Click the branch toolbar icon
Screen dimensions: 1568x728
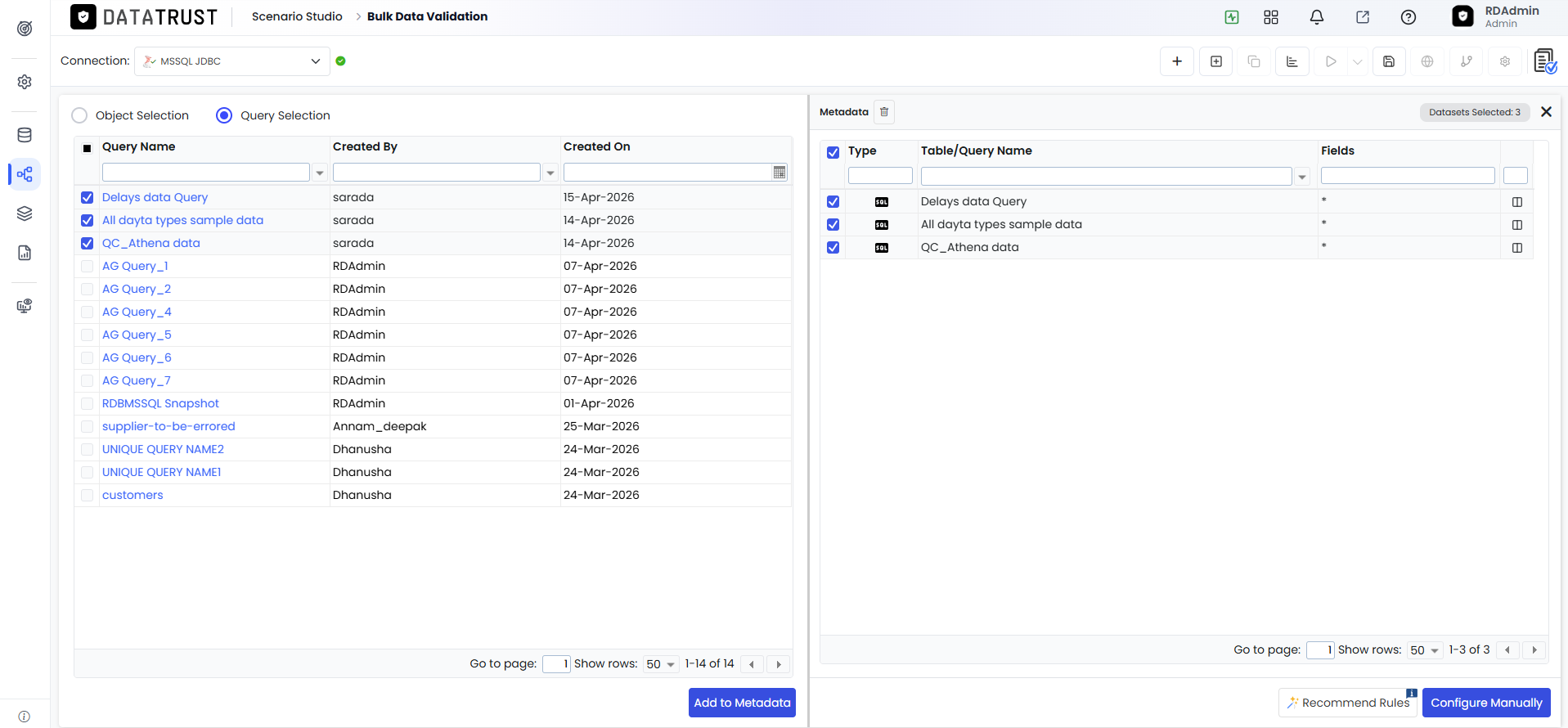[1467, 61]
